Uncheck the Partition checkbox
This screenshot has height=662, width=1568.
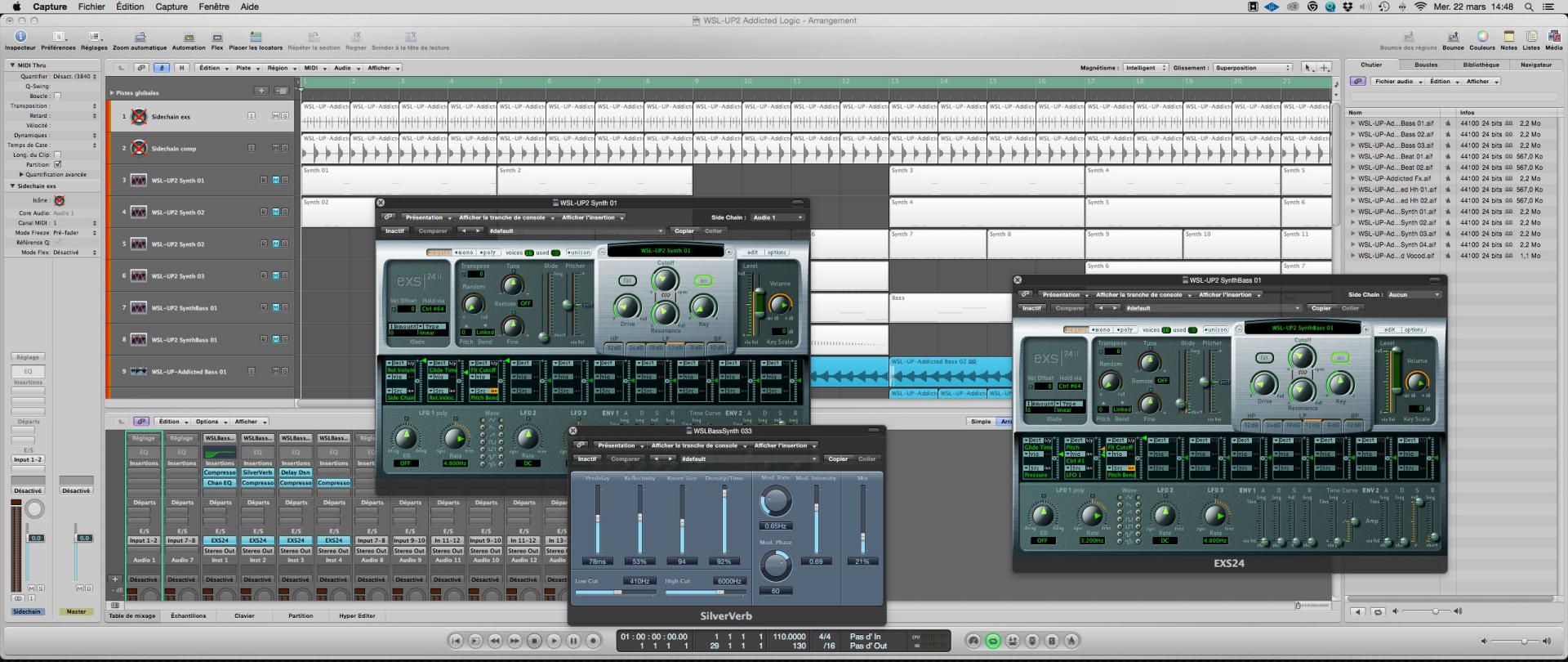pyautogui.click(x=57, y=164)
